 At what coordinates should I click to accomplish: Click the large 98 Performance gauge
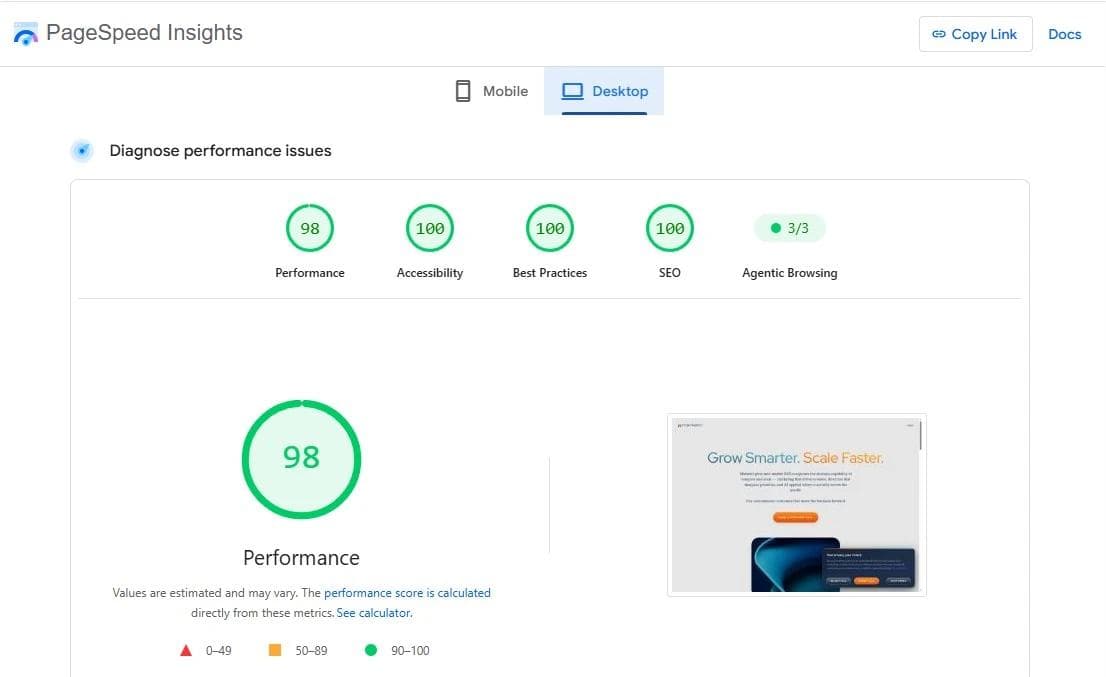point(301,459)
